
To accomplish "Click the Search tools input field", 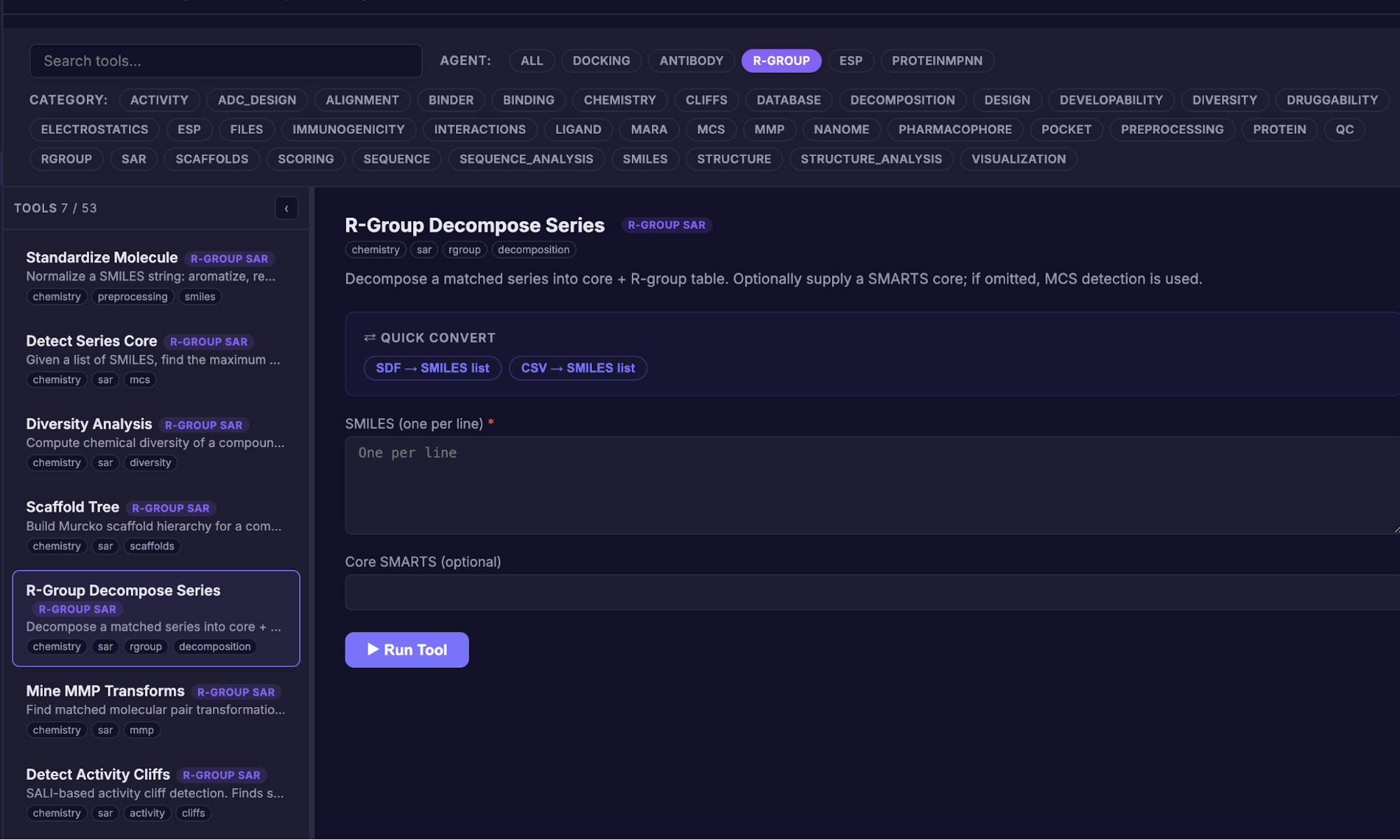I will point(226,61).
